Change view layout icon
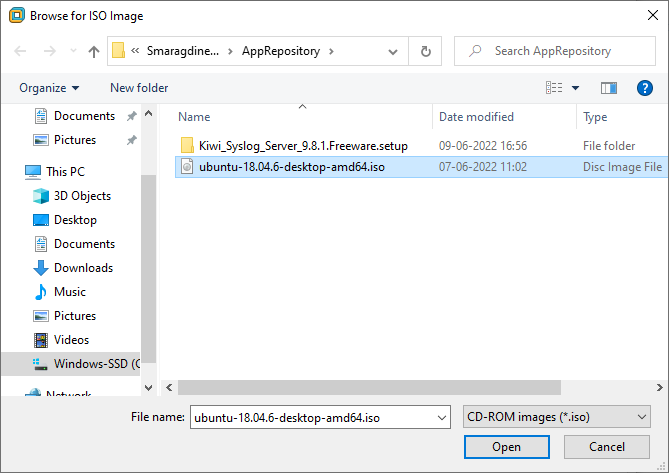This screenshot has width=669, height=473. pos(554,87)
